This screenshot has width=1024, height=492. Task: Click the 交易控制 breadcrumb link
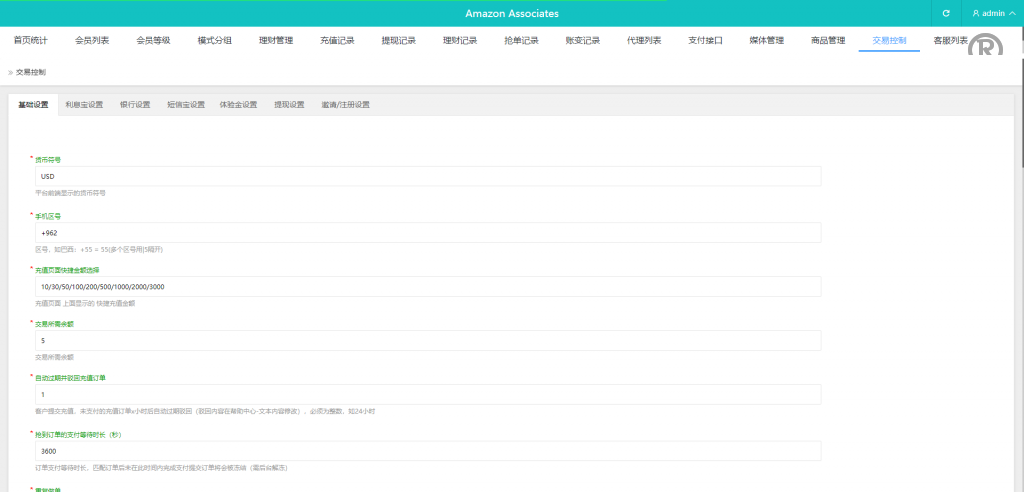pyautogui.click(x=31, y=72)
